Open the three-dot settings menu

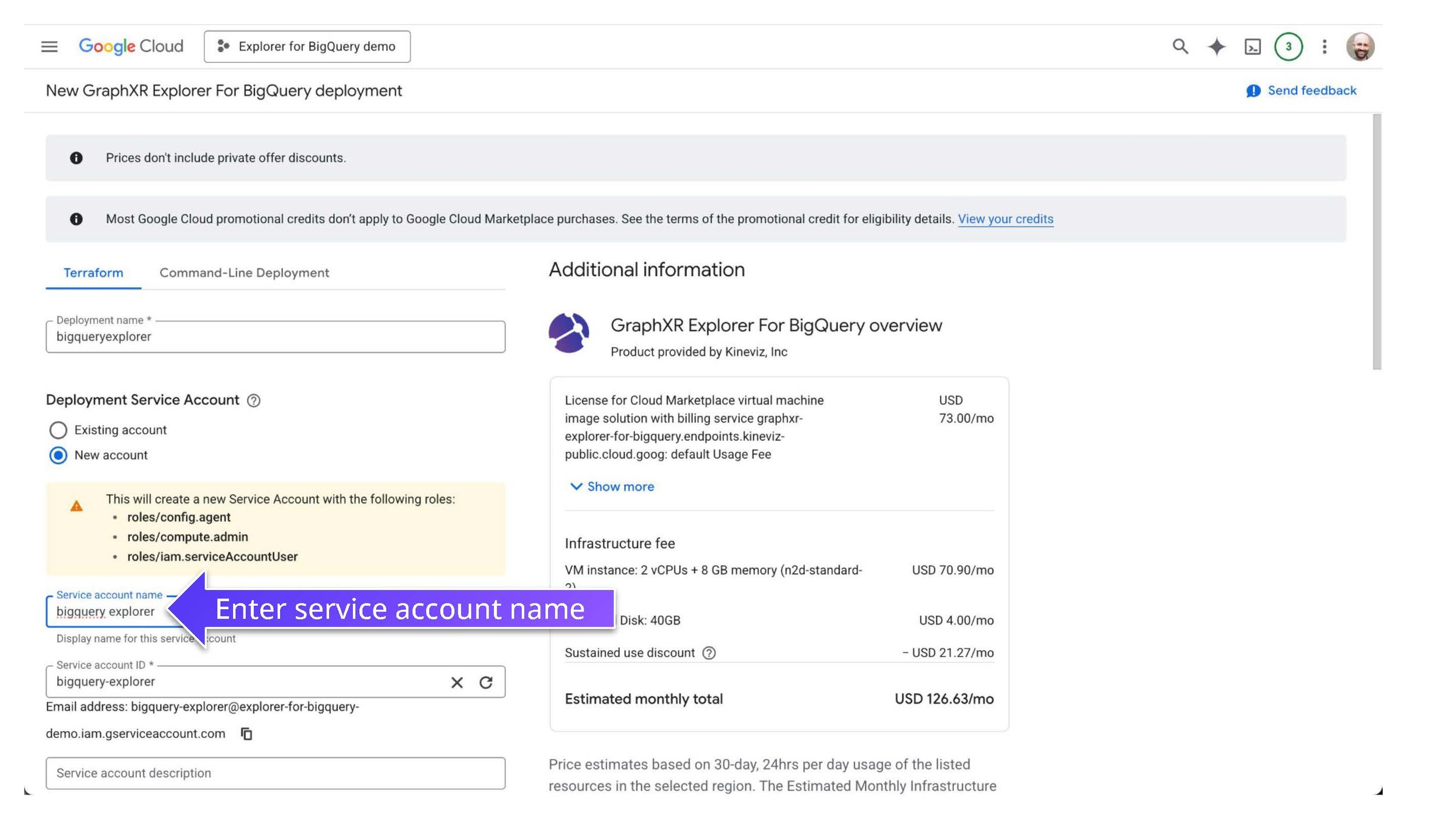tap(1324, 47)
